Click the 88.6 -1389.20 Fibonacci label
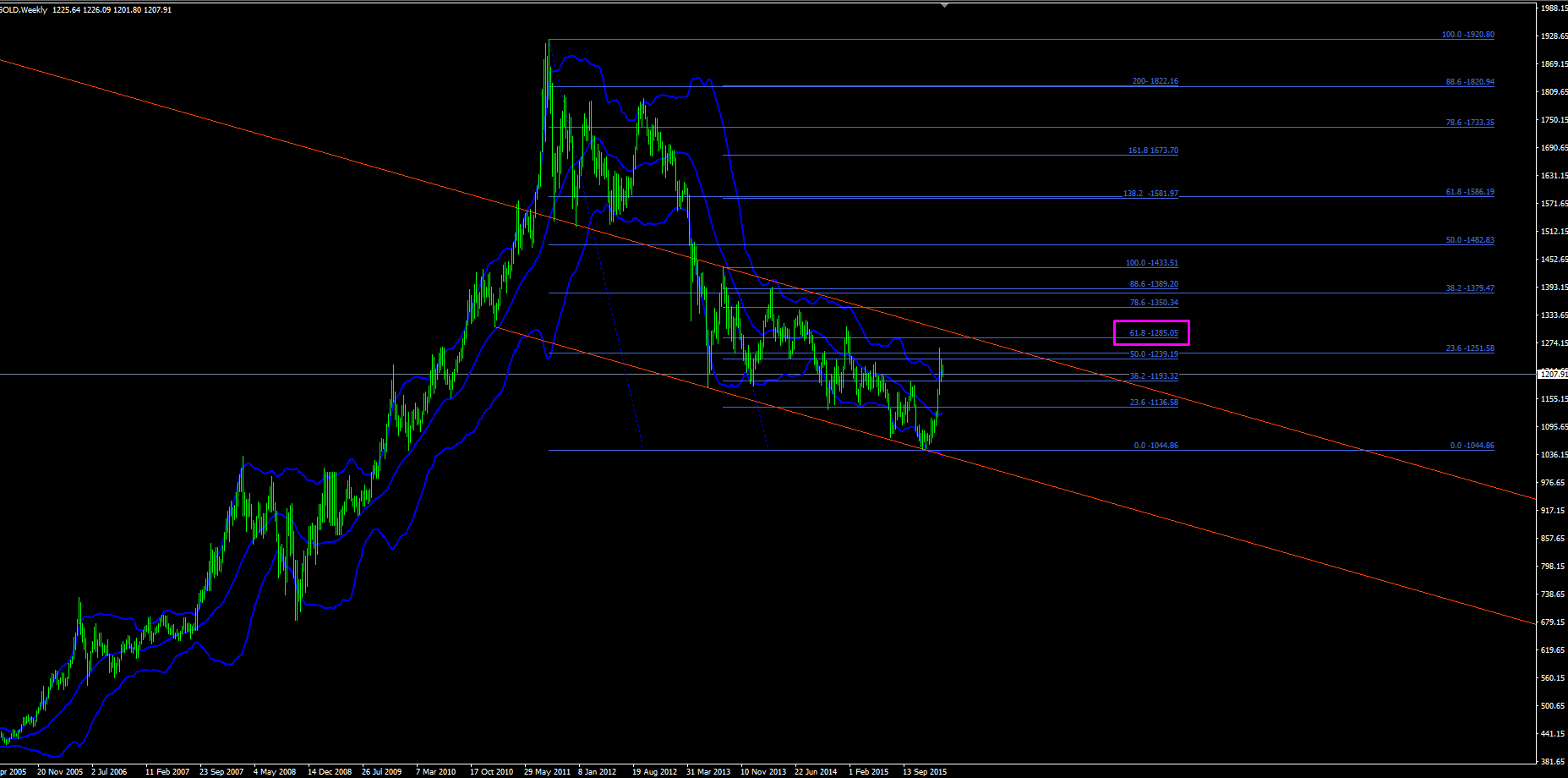Image resolution: width=1568 pixels, height=778 pixels. 1154,284
